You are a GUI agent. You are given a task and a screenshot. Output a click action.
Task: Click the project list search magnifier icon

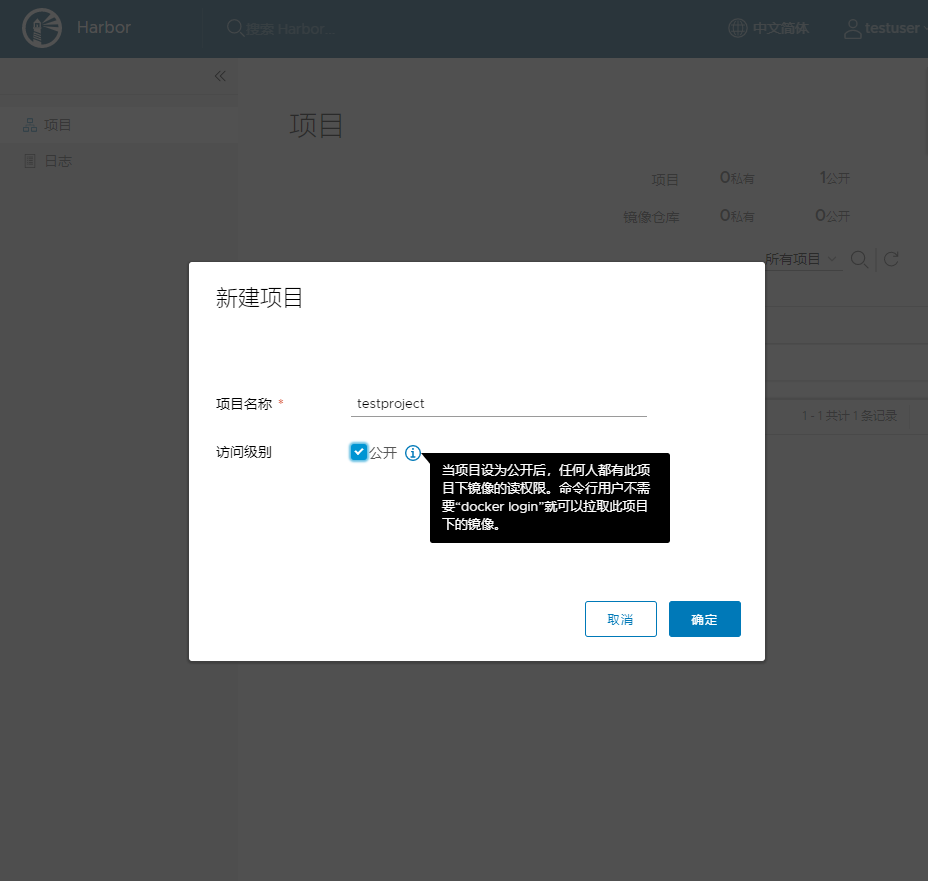pos(859,259)
